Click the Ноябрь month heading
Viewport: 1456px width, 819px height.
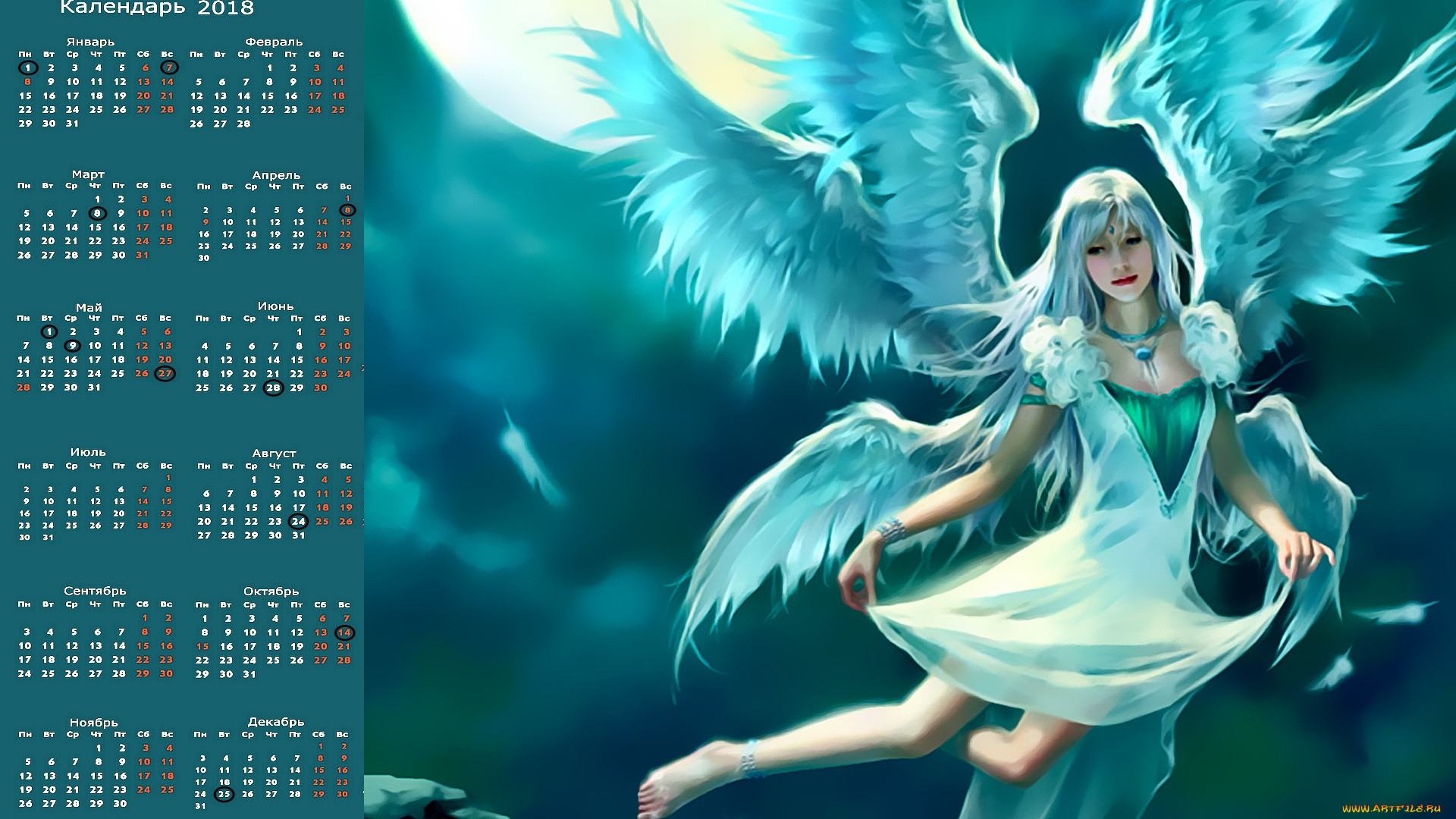pos(94,723)
